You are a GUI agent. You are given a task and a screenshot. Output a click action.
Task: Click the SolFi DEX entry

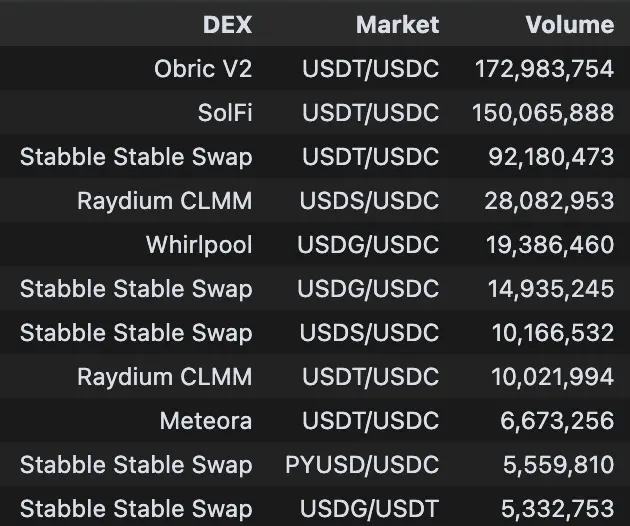[225, 113]
